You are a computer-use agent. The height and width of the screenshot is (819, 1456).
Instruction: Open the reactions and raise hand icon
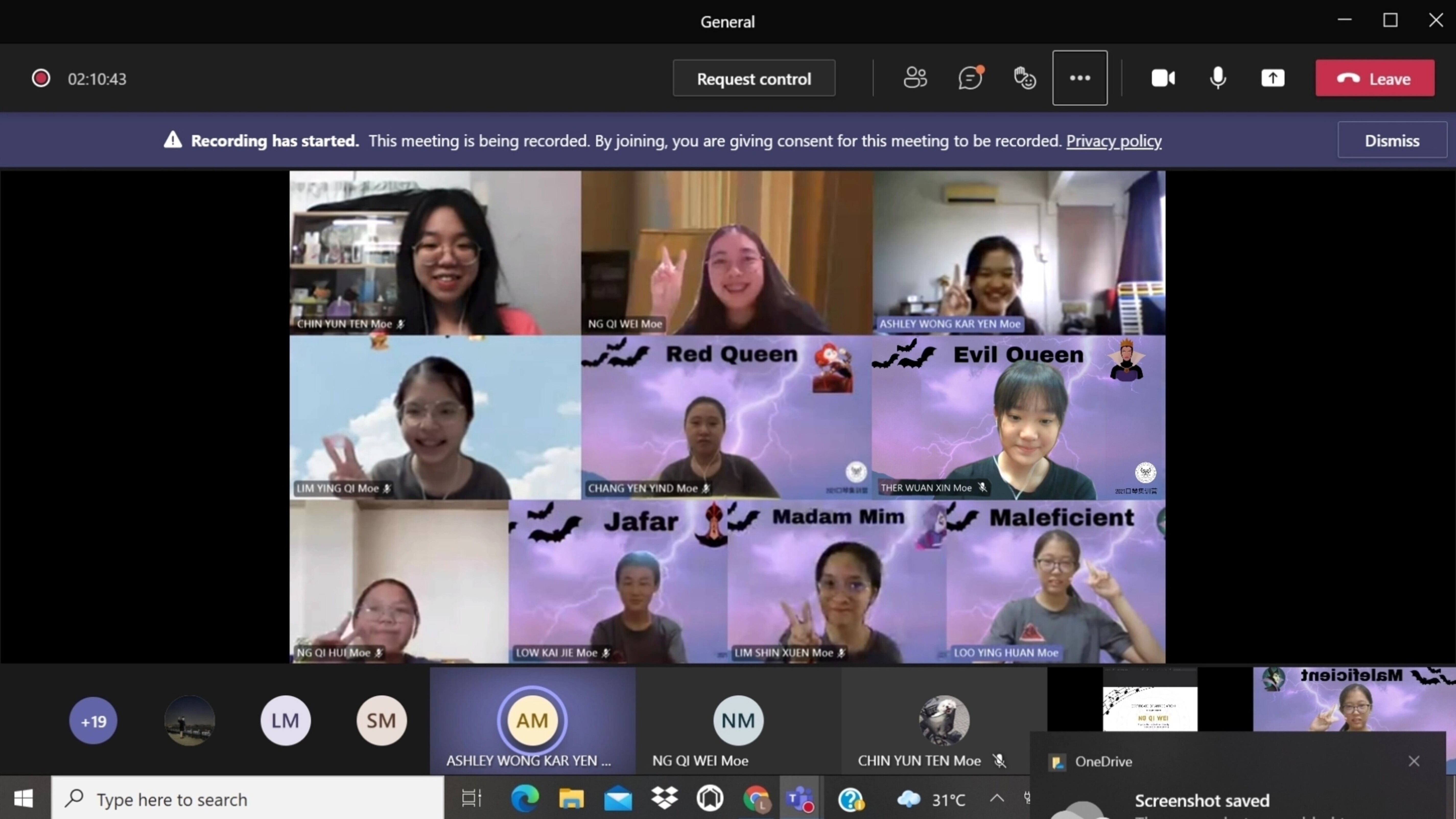coord(1025,78)
